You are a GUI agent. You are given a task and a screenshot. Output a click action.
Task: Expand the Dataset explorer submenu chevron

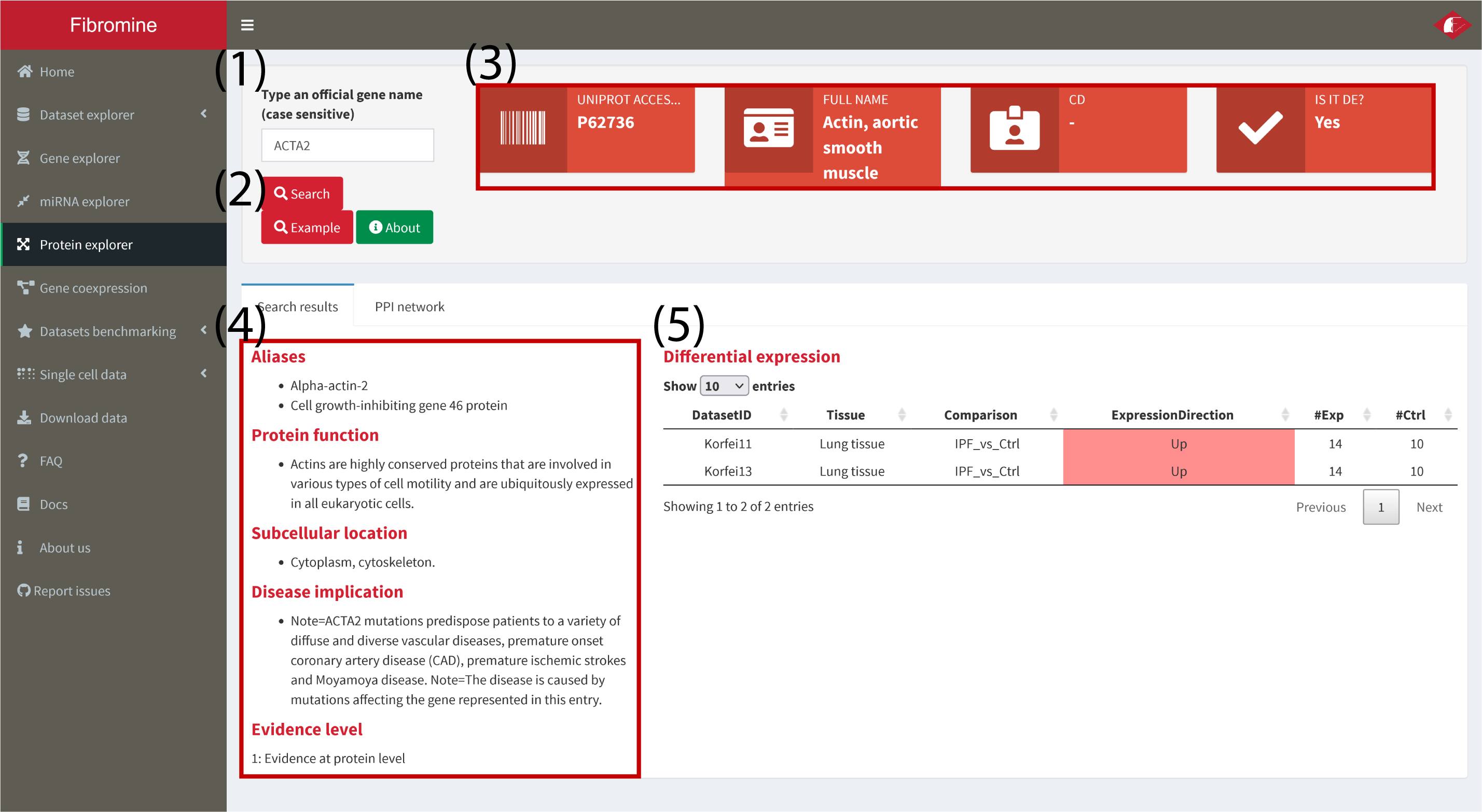tap(204, 114)
